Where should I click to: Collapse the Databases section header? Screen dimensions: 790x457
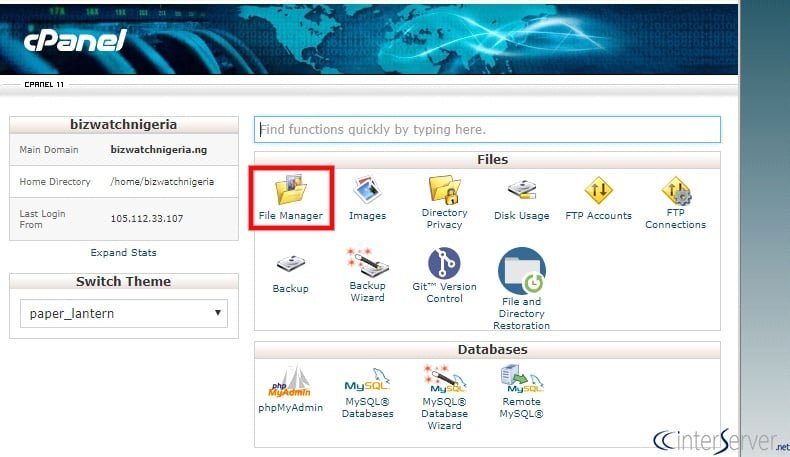pos(486,350)
